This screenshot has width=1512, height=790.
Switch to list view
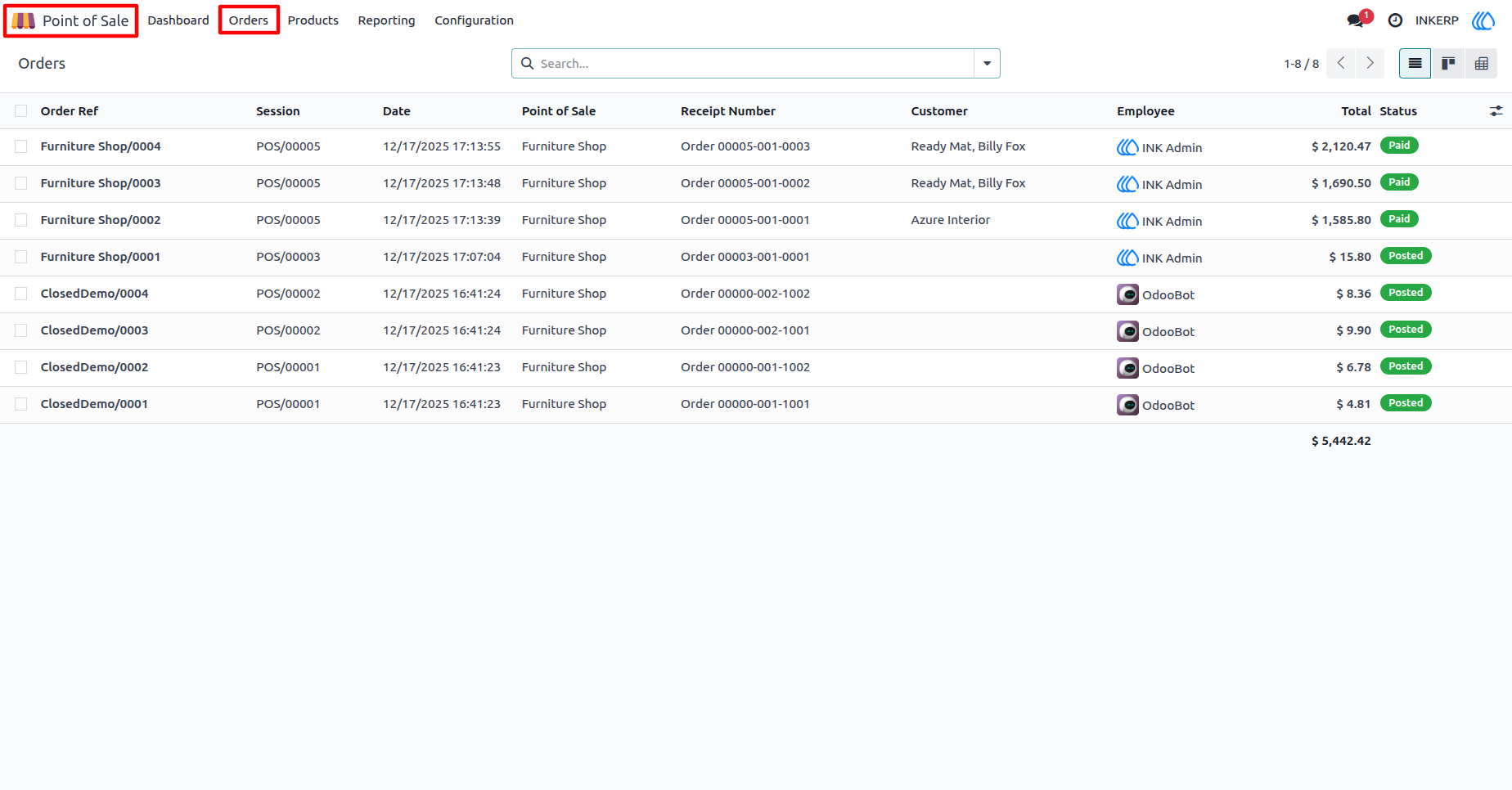(1415, 64)
